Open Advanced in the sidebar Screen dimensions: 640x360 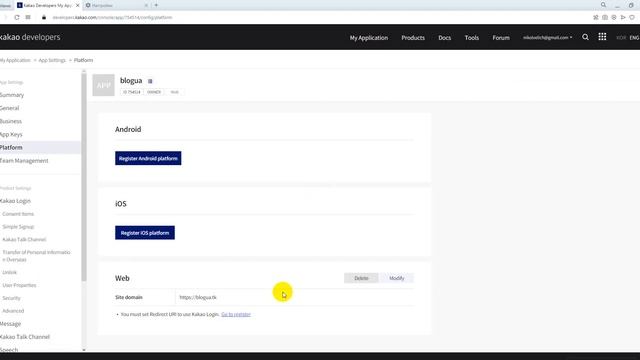click(13, 311)
